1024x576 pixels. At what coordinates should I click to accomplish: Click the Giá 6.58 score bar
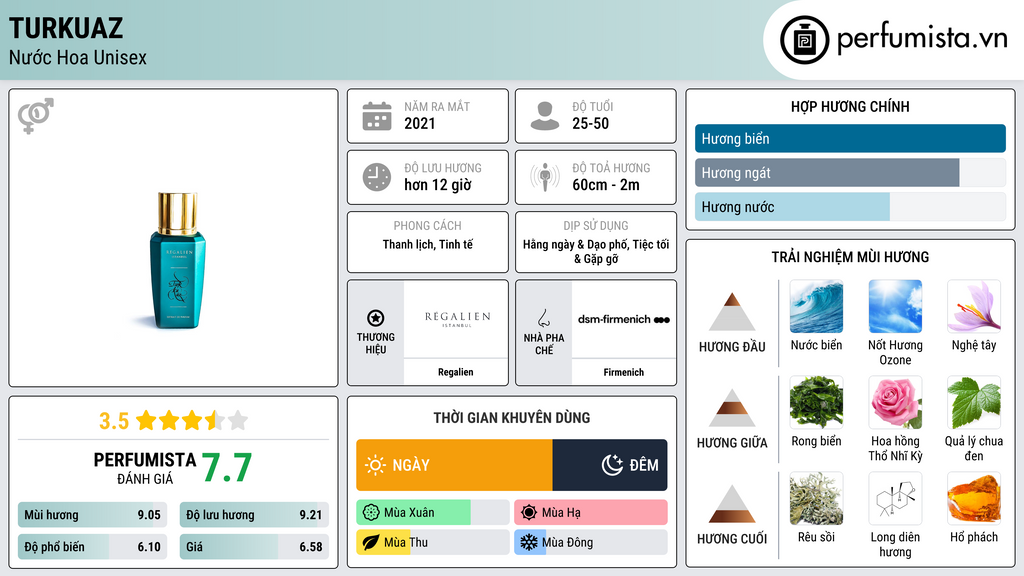pyautogui.click(x=254, y=547)
